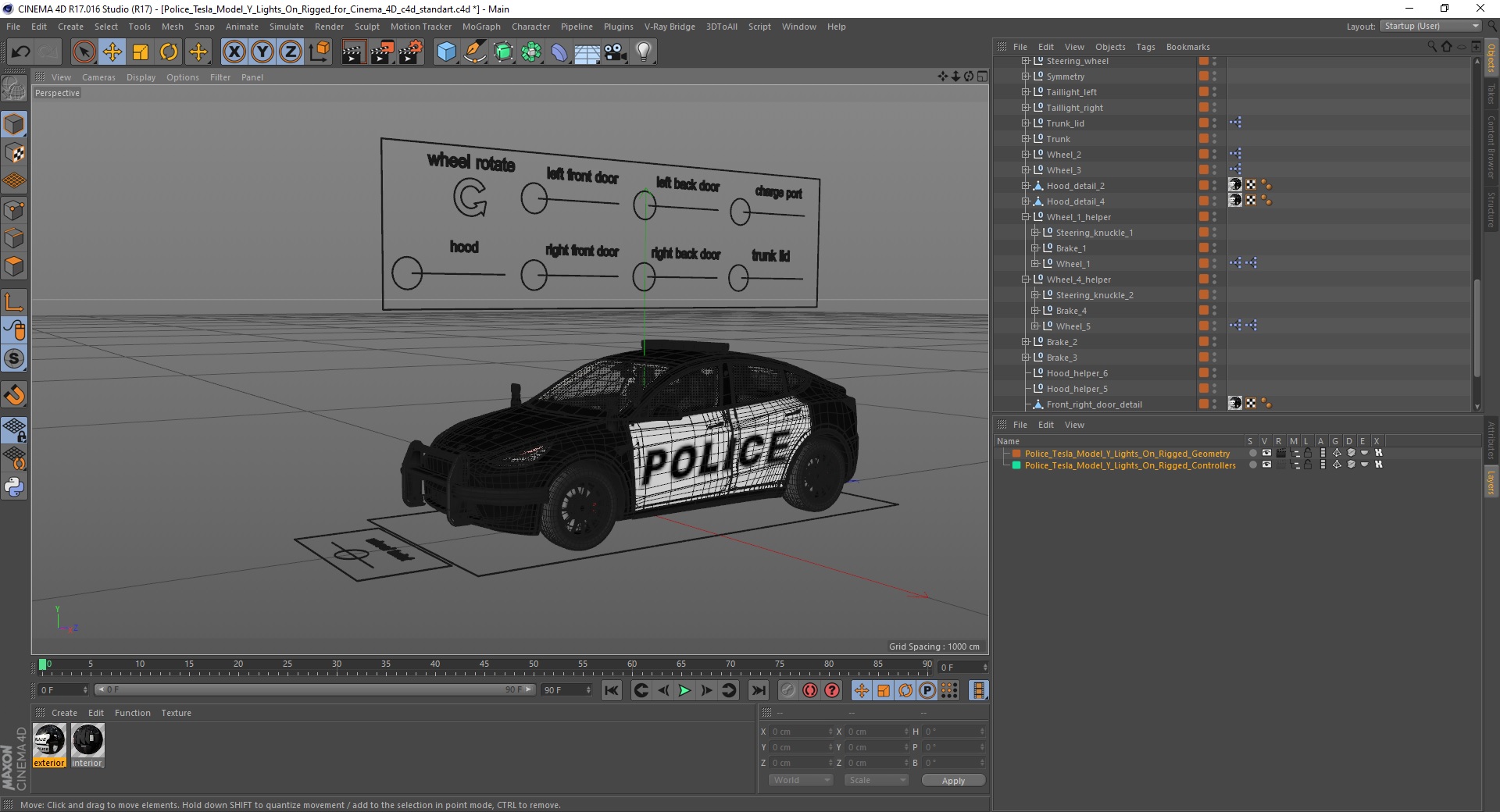Add a Cube primitive object
Image resolution: width=1500 pixels, height=812 pixels.
click(x=446, y=52)
